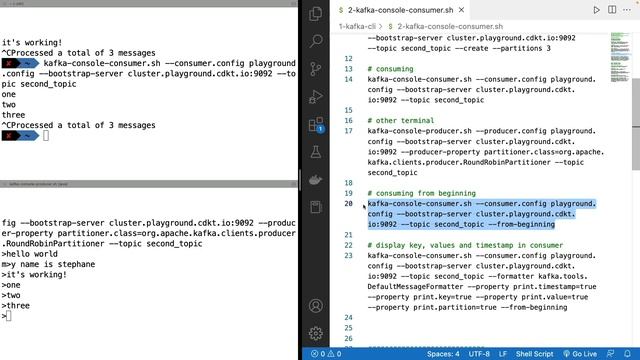
Task: Click the bottom terminal pane title bar
Action: (x=149, y=184)
